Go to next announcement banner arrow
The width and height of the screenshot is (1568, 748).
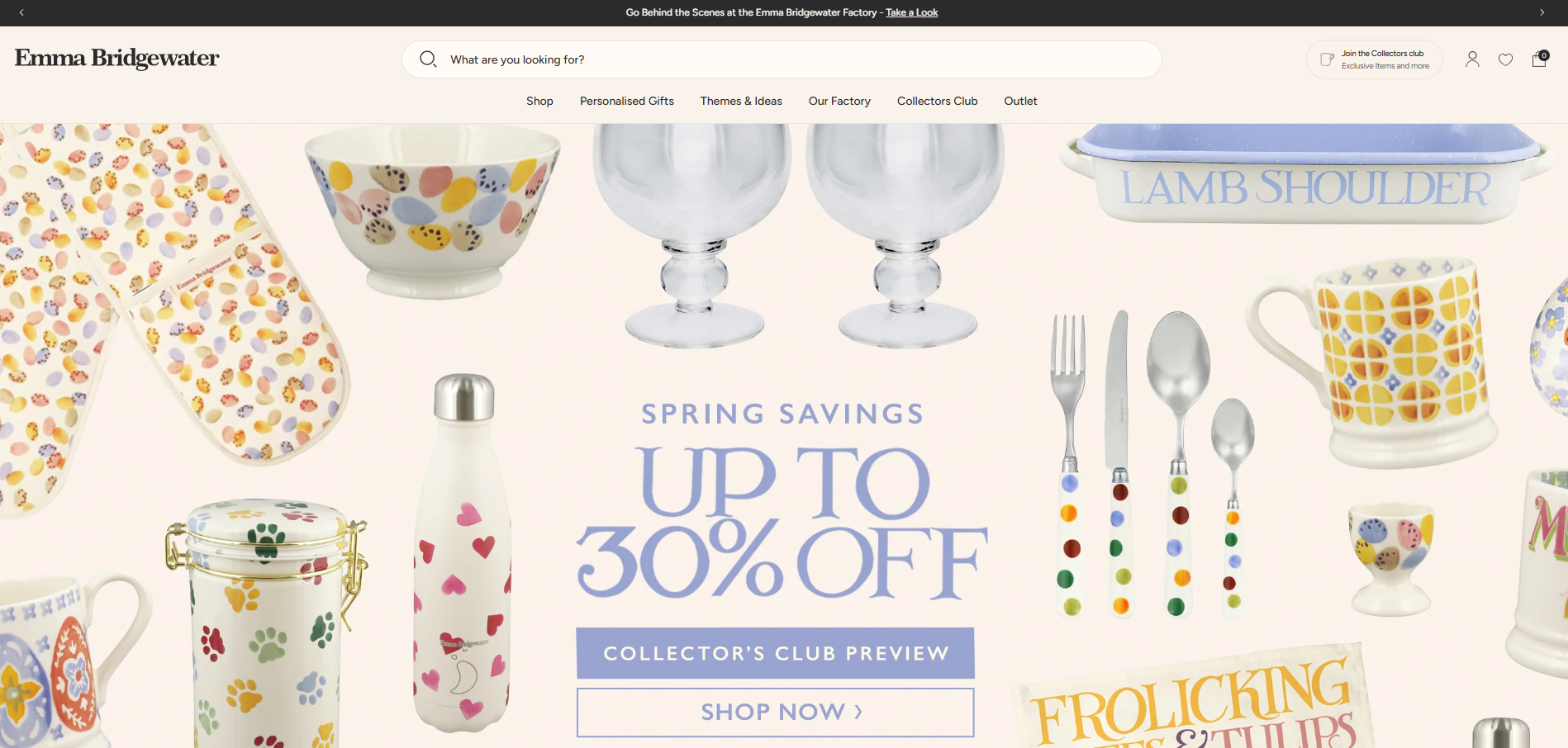pyautogui.click(x=1542, y=12)
